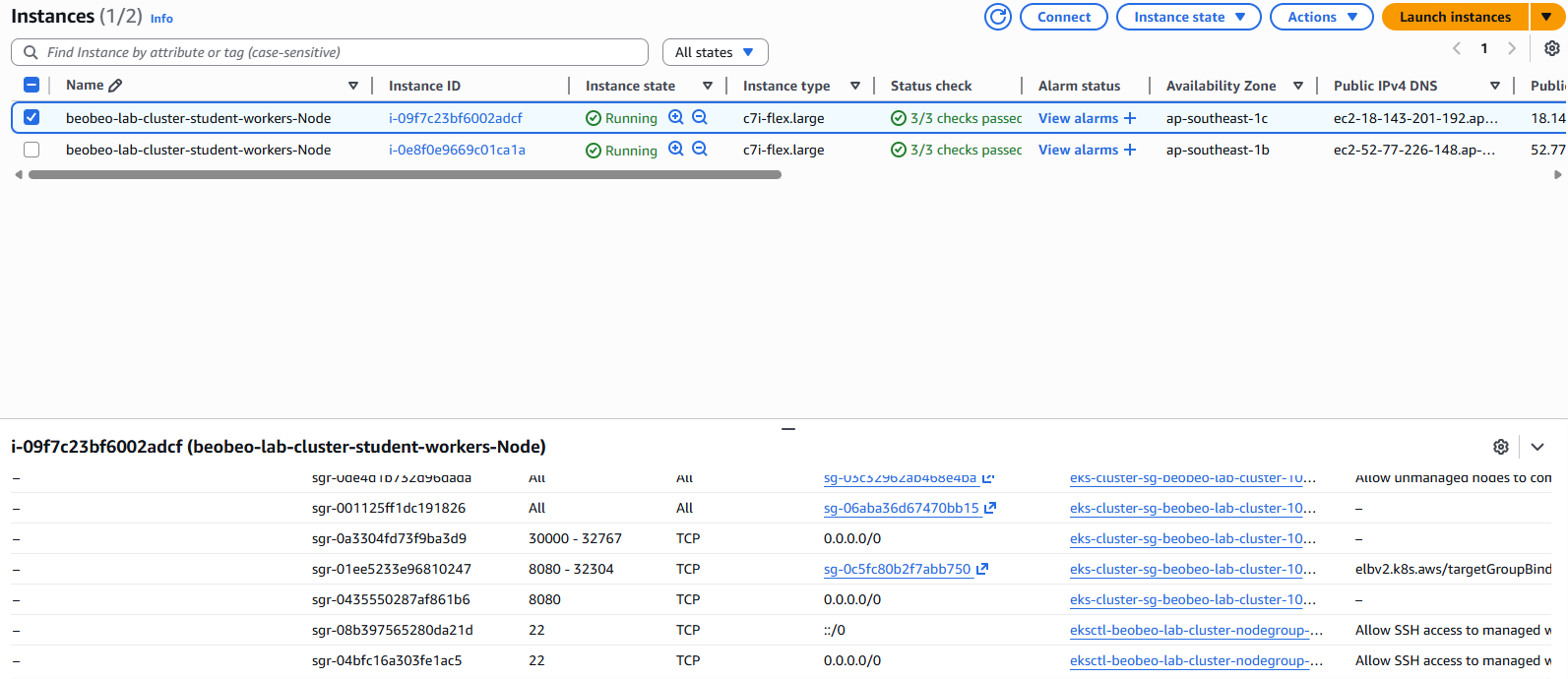Toggle the select-all header checkbox
Screen dimensions: 1568x679
click(31, 86)
